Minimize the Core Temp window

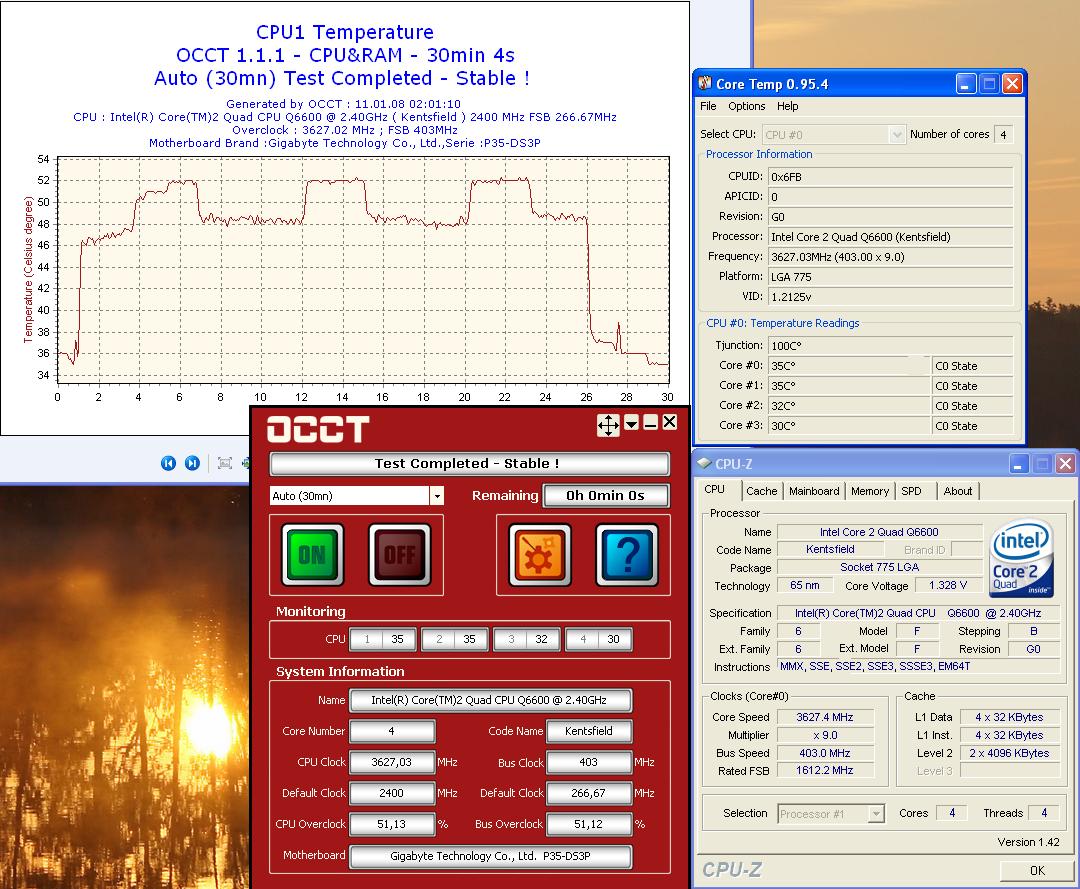pyautogui.click(x=966, y=84)
